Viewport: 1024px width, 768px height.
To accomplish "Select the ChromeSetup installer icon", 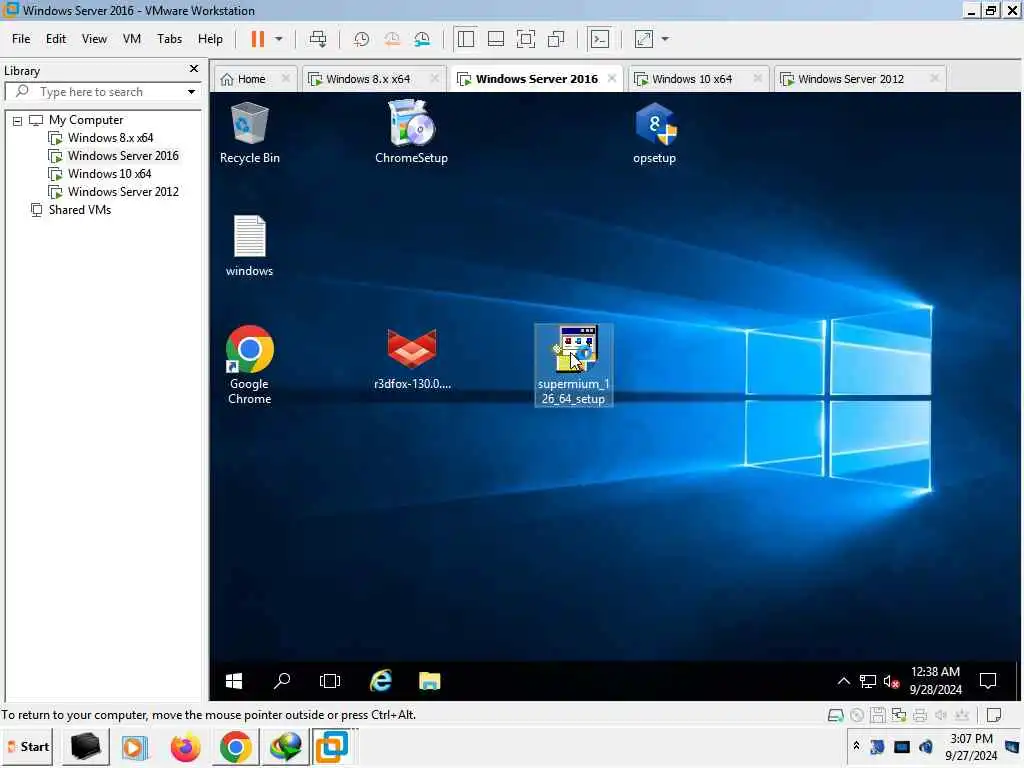I will click(x=411, y=131).
